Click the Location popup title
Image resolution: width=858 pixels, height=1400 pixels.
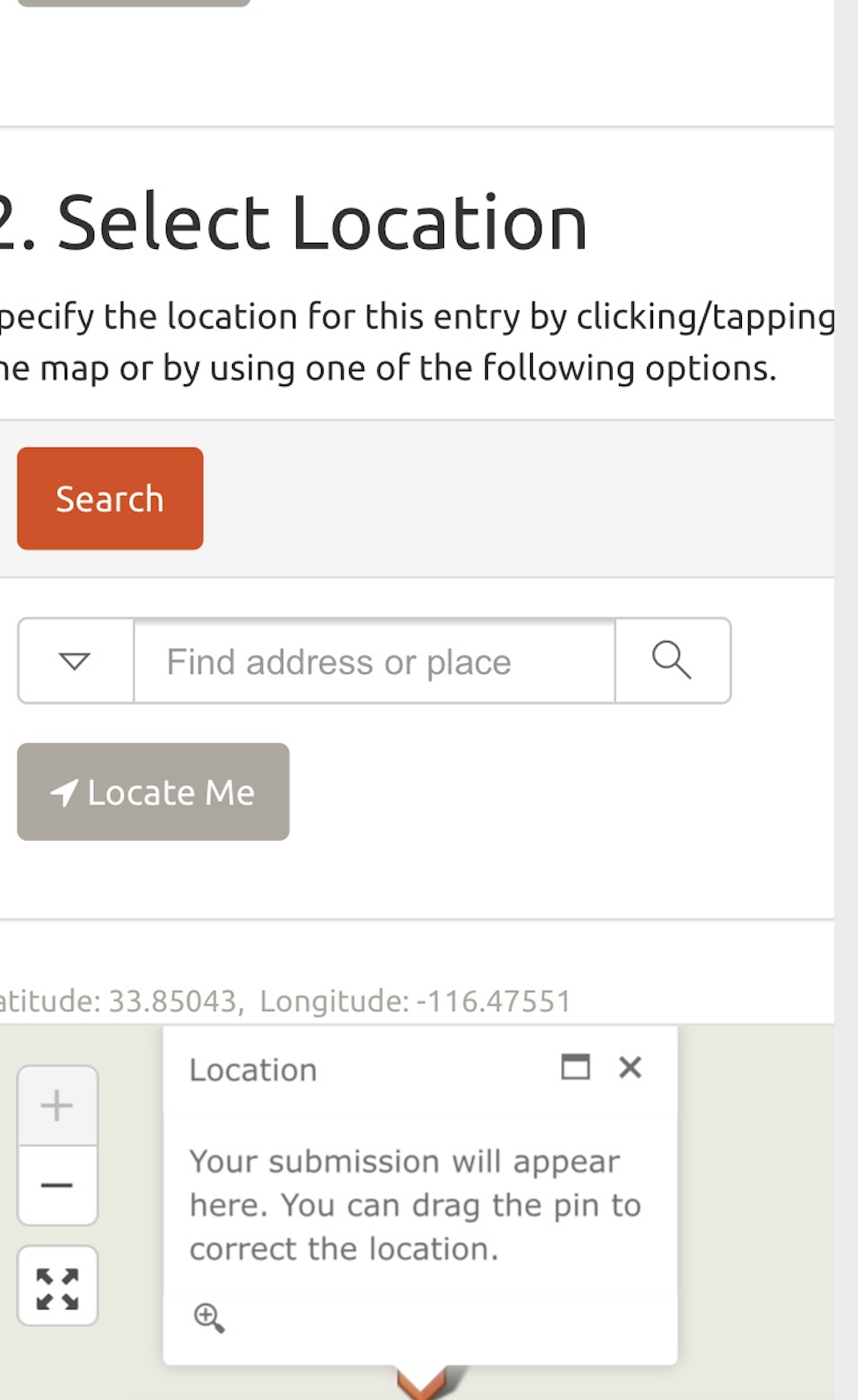coord(253,1070)
